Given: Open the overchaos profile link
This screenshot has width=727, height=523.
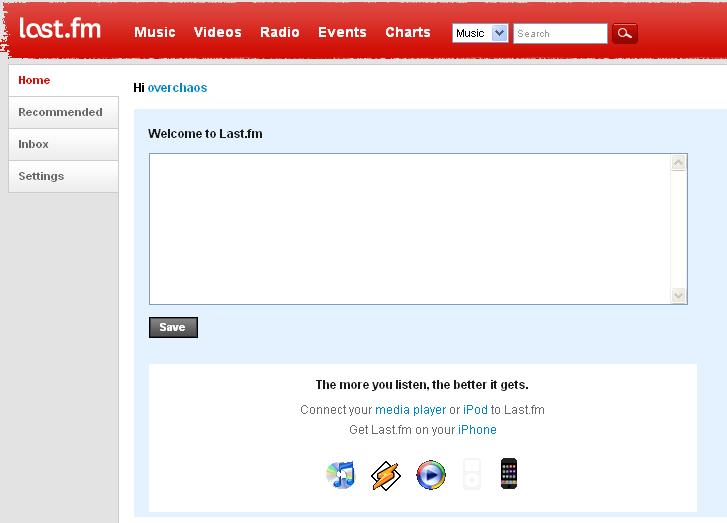Looking at the screenshot, I should pos(177,88).
